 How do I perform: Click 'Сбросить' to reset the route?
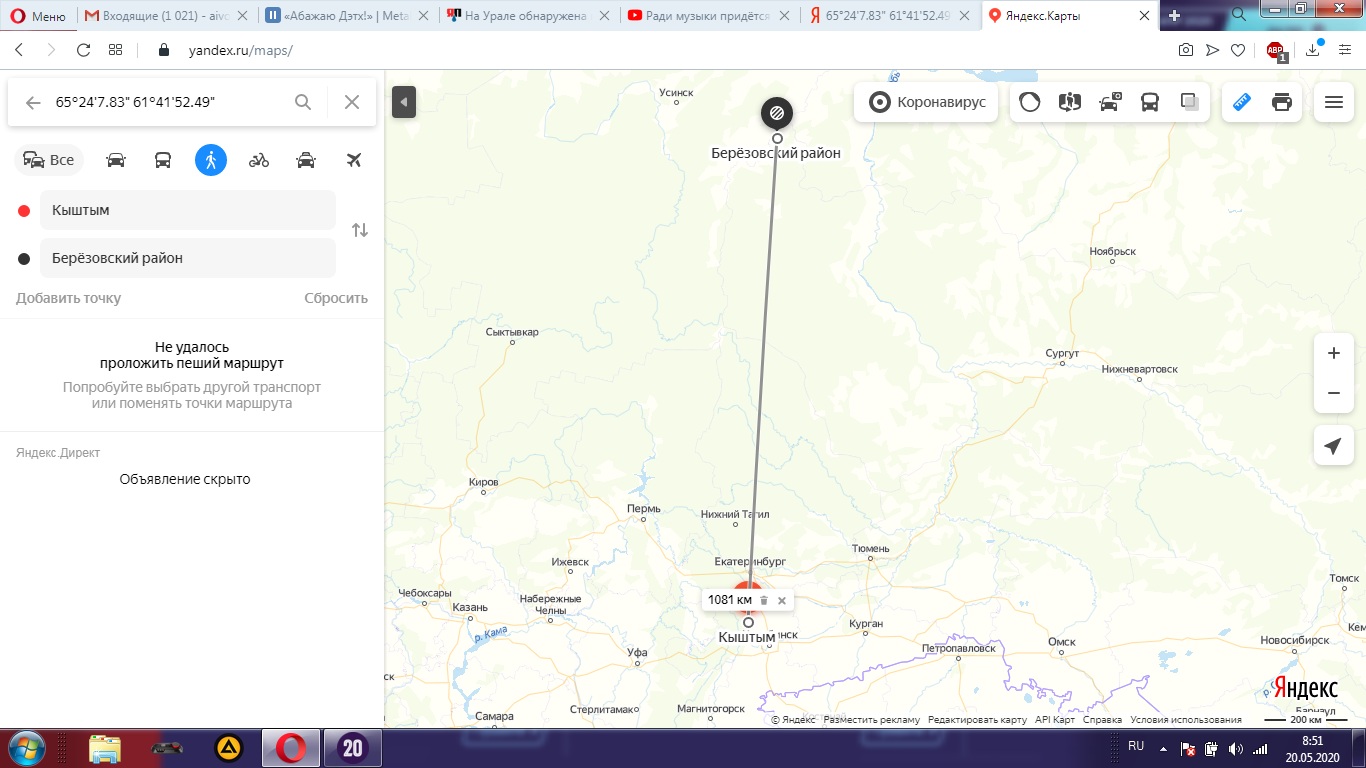336,298
